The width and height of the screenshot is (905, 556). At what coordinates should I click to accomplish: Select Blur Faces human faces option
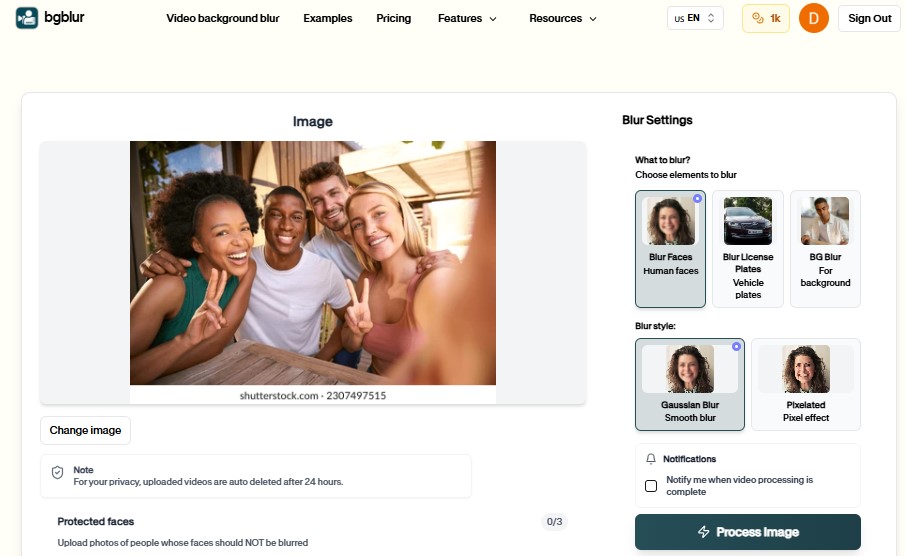click(670, 249)
